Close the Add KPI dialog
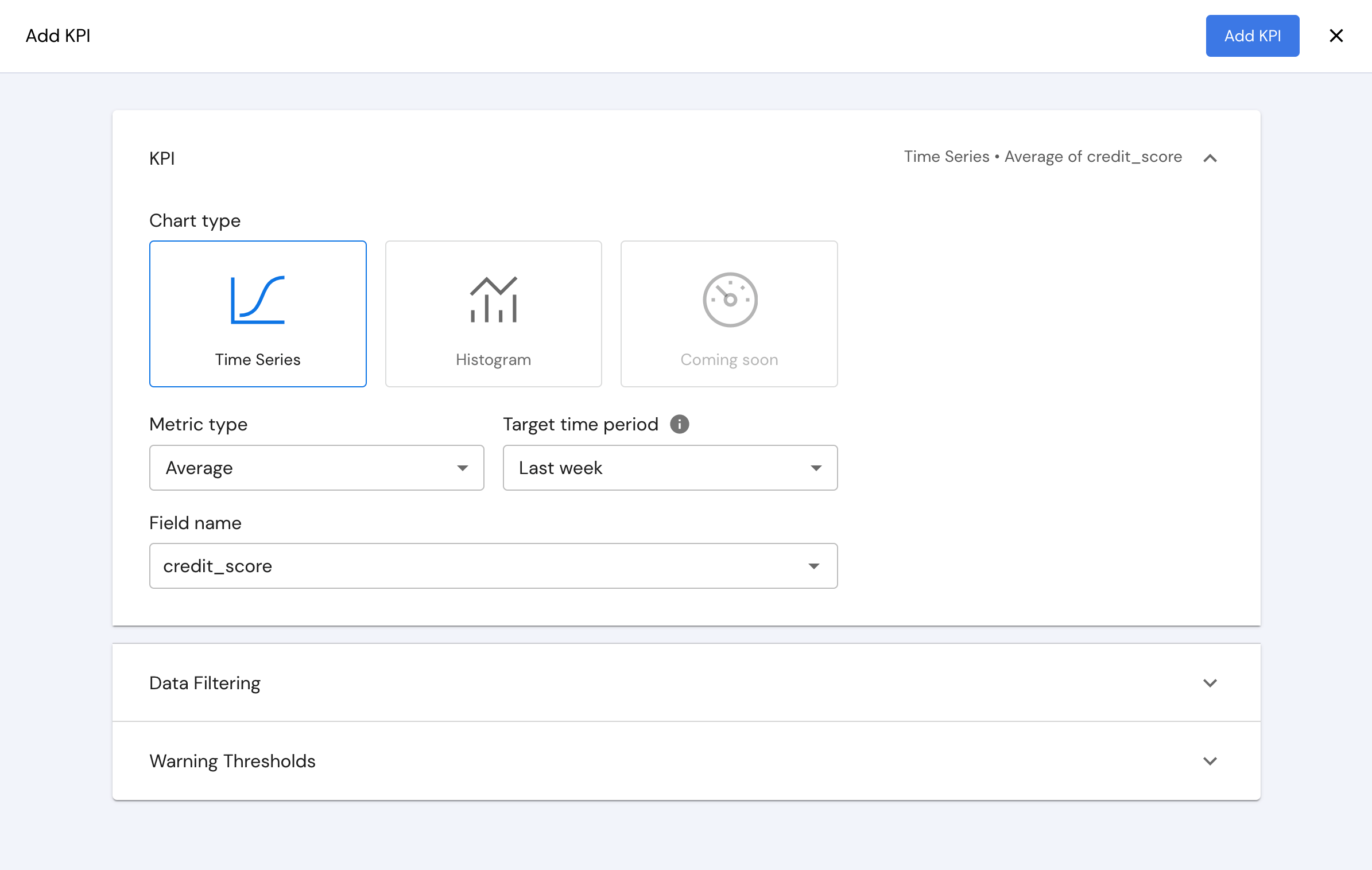 (x=1336, y=36)
